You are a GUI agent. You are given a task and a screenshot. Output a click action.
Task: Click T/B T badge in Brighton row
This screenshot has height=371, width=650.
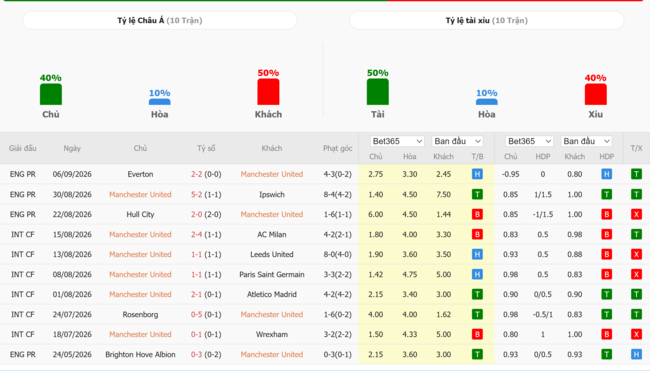pyautogui.click(x=477, y=354)
